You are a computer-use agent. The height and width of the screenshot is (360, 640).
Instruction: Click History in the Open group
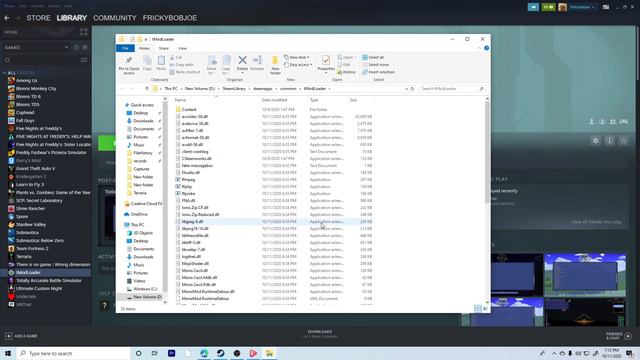click(x=347, y=72)
